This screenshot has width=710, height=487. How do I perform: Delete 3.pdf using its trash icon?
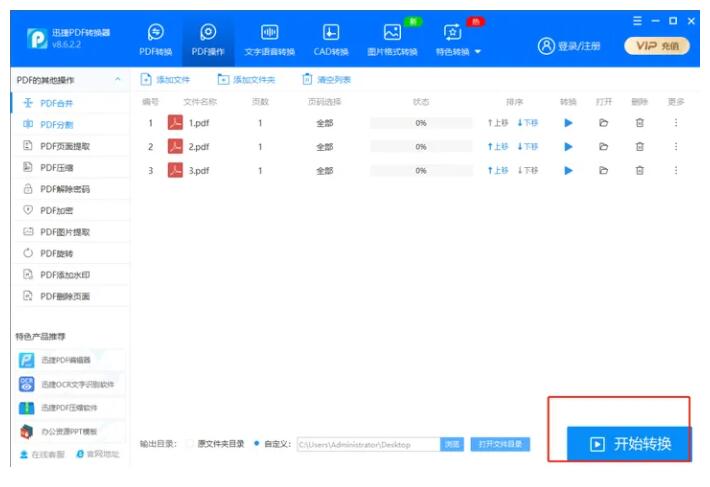[640, 171]
